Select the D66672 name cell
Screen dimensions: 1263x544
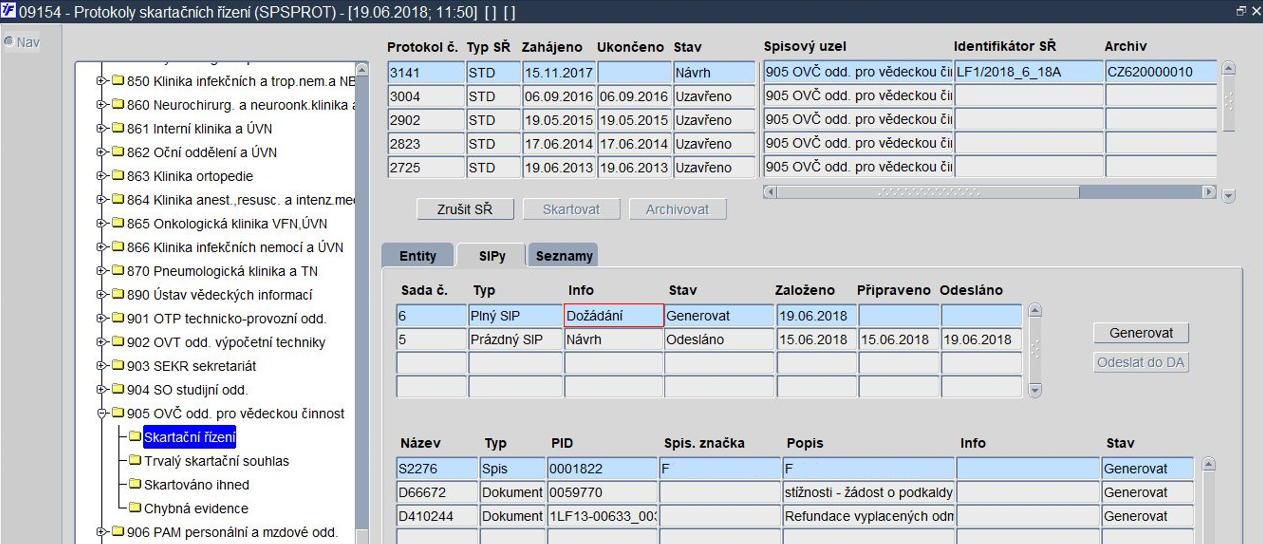coord(437,492)
